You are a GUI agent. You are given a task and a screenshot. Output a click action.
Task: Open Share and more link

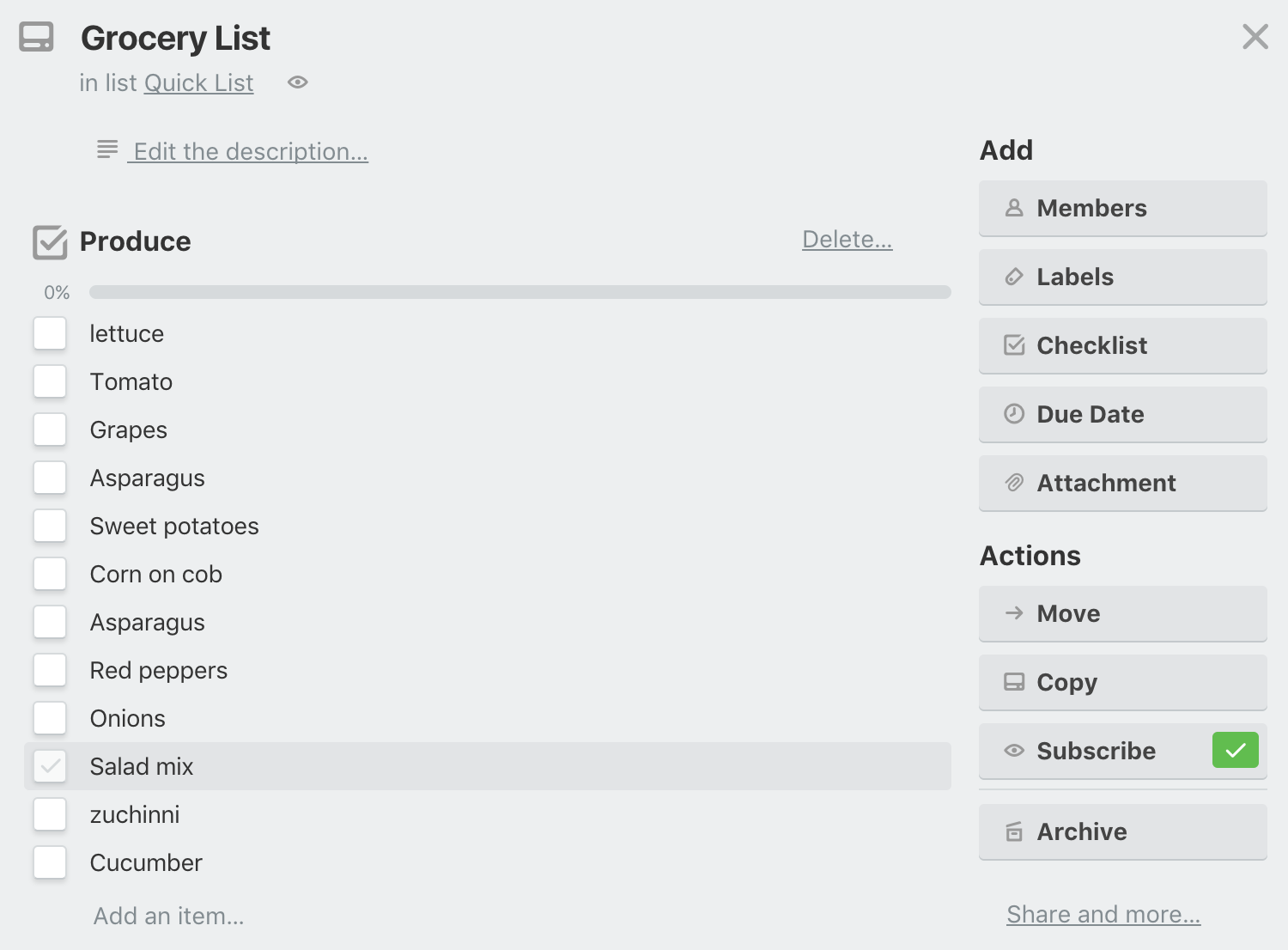click(x=1103, y=915)
